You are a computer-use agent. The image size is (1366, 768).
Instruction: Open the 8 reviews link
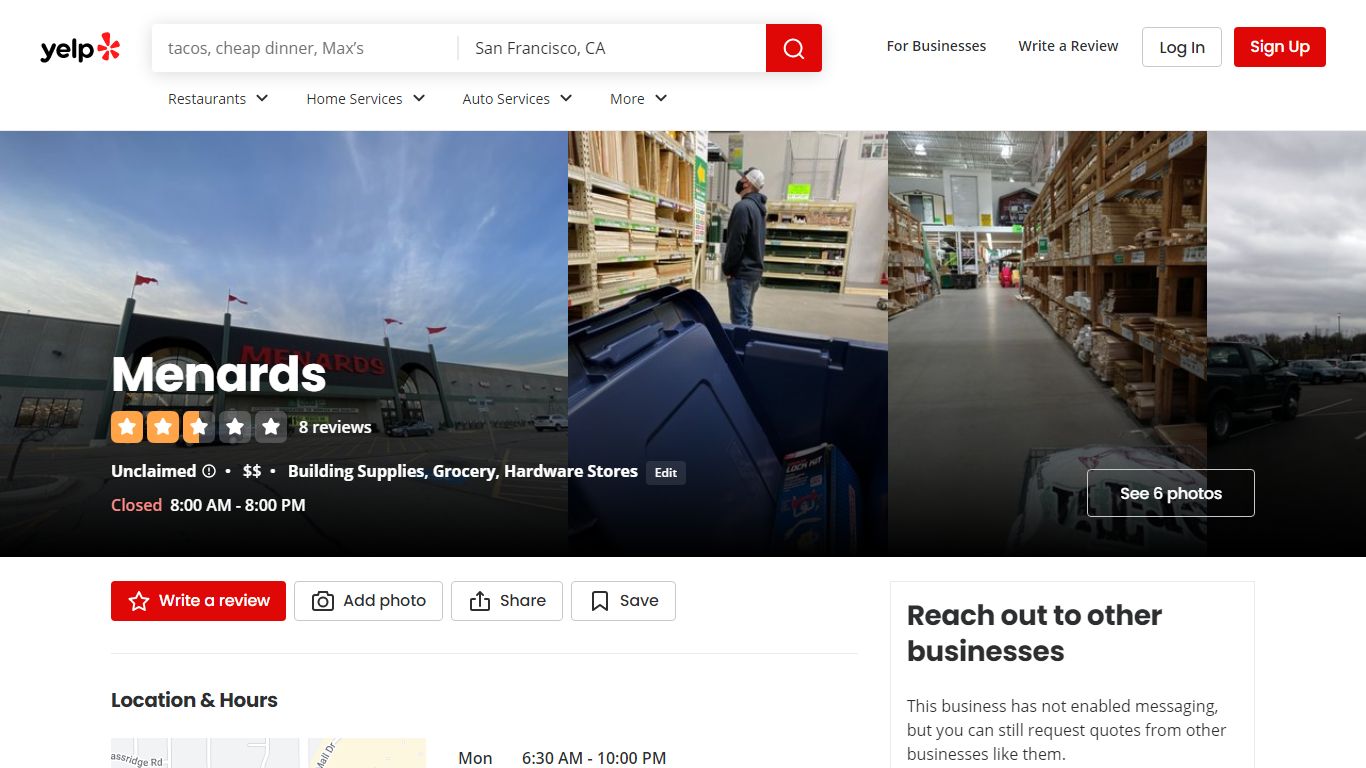click(335, 427)
